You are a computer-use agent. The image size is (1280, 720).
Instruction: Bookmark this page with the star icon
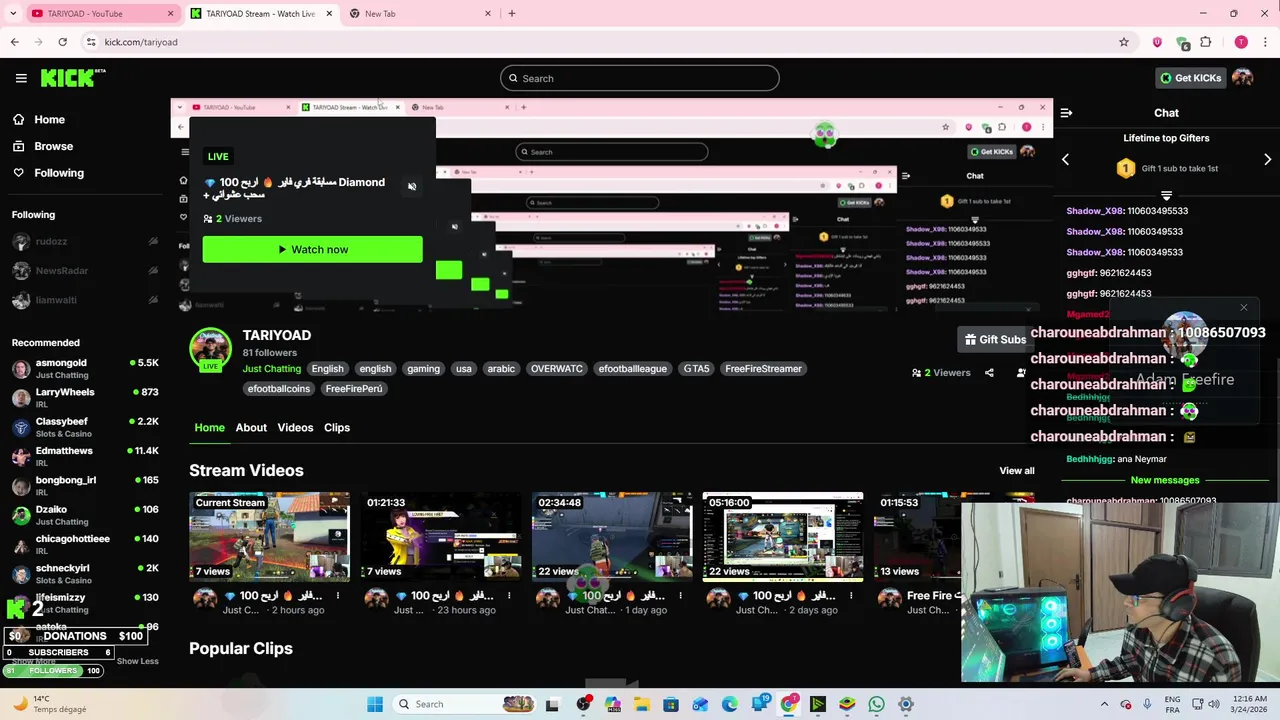1124,42
